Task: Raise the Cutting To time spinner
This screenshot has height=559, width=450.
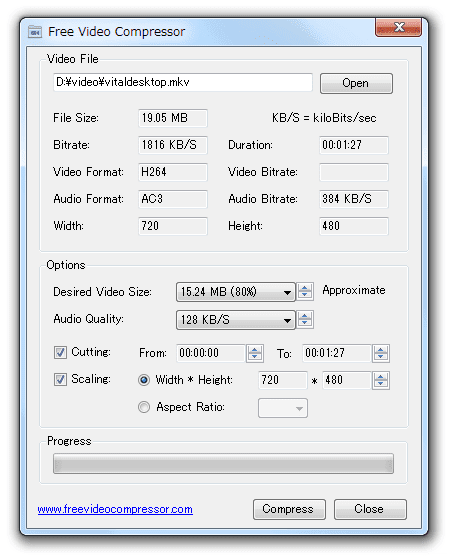Action: point(381,349)
